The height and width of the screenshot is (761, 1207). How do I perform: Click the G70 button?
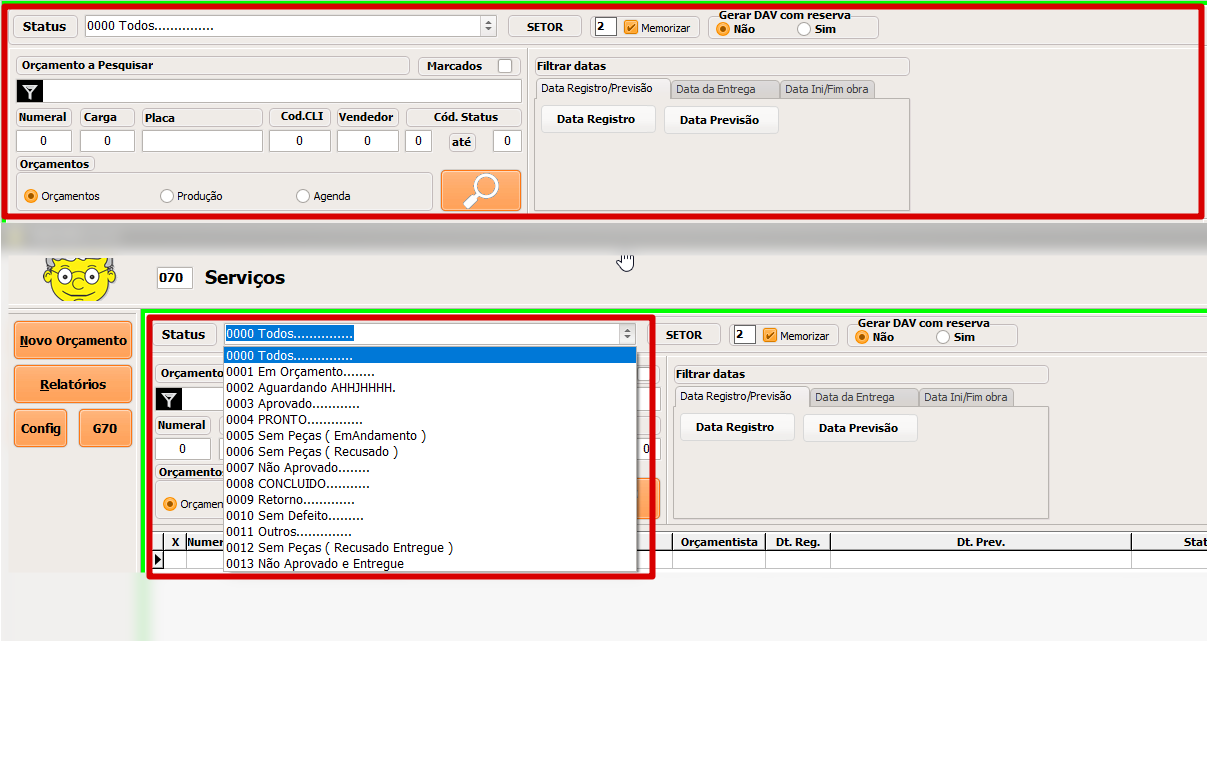105,429
